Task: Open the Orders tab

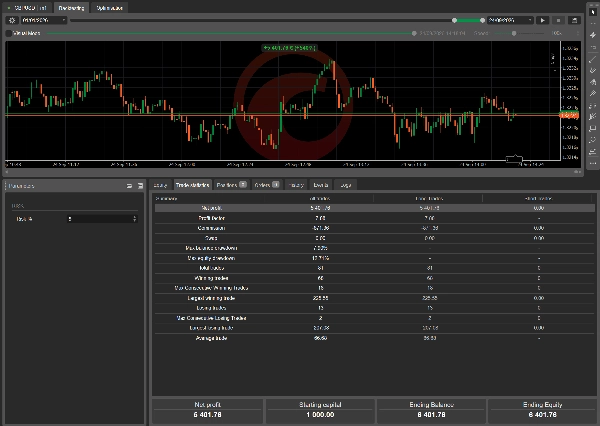Action: tap(266, 185)
